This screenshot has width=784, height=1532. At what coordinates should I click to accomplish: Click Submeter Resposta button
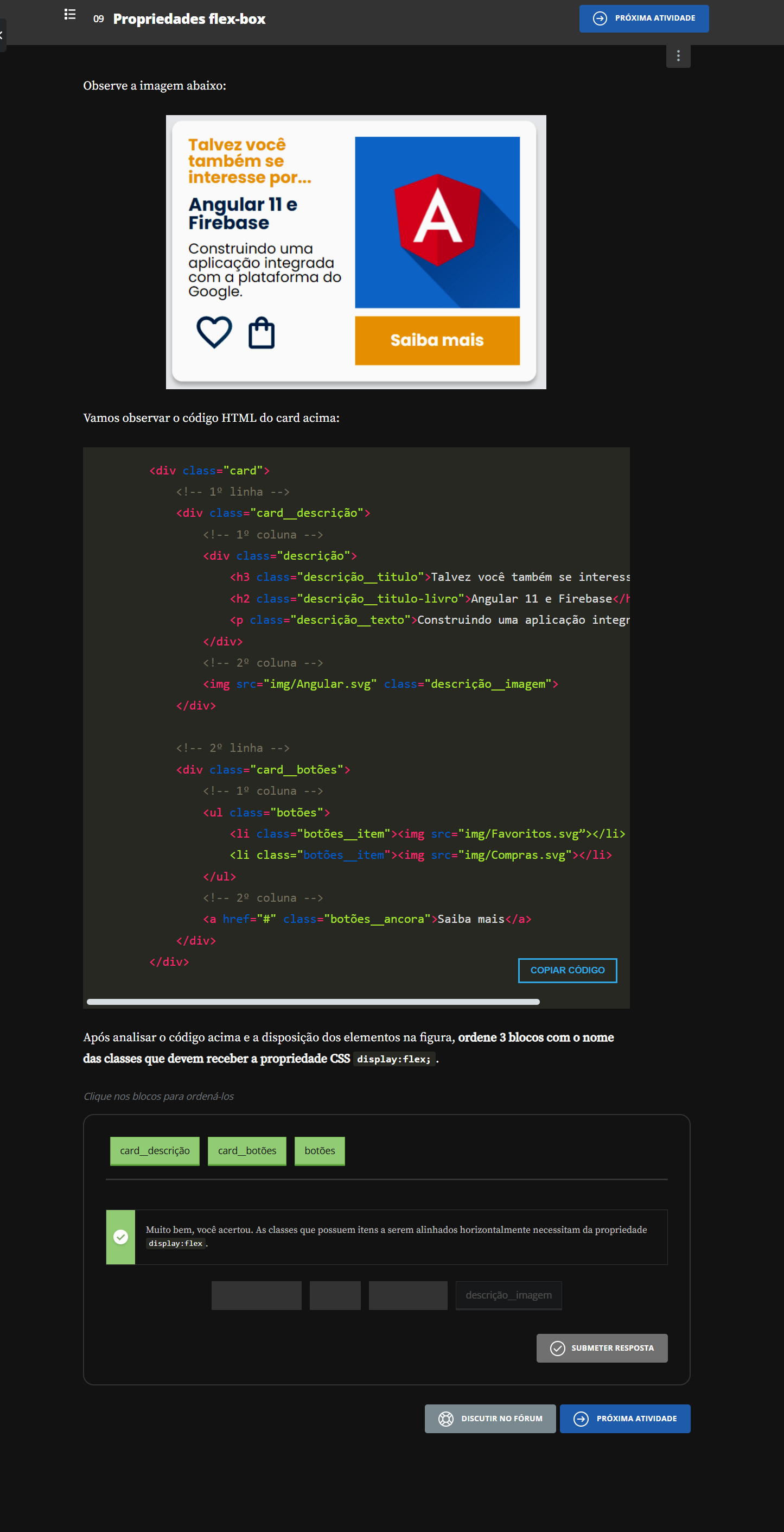click(602, 1347)
